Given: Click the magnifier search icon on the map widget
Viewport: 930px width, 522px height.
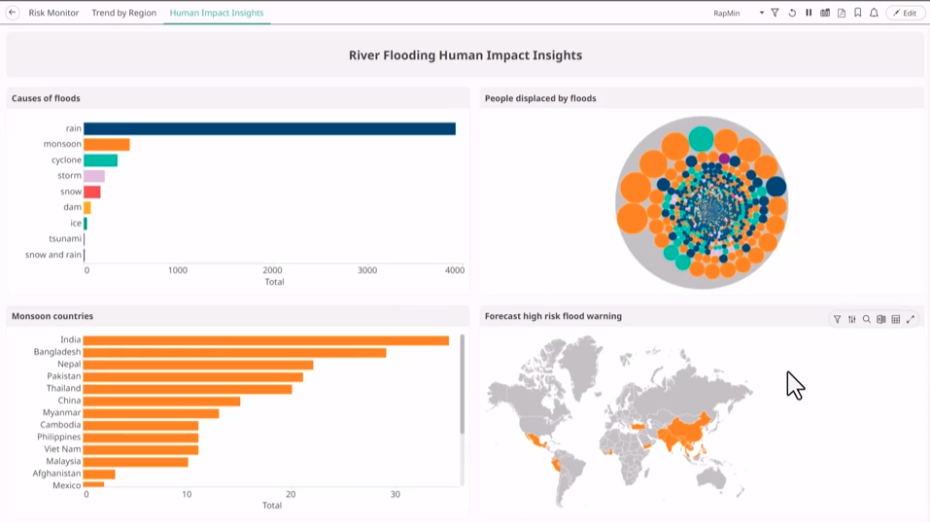Looking at the screenshot, I should 867,320.
